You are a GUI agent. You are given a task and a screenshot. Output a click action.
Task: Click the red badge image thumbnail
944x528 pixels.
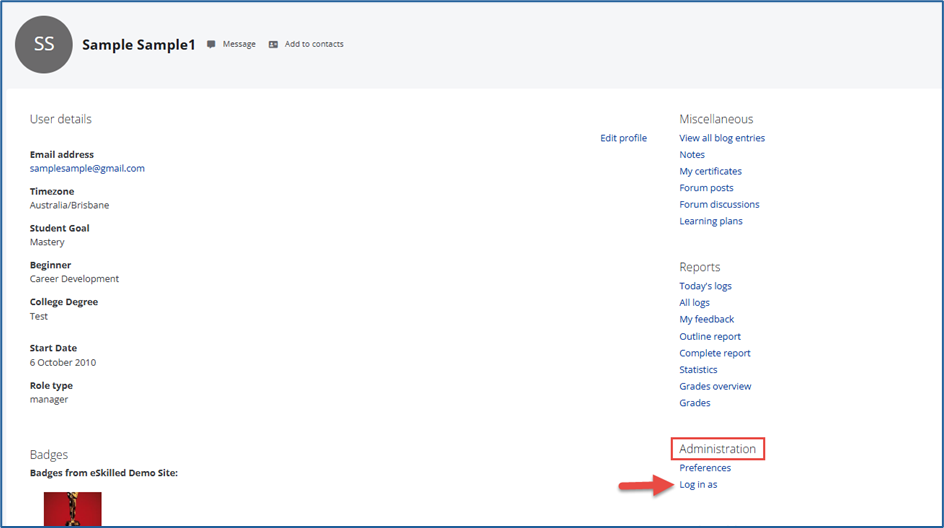pyautogui.click(x=72, y=510)
